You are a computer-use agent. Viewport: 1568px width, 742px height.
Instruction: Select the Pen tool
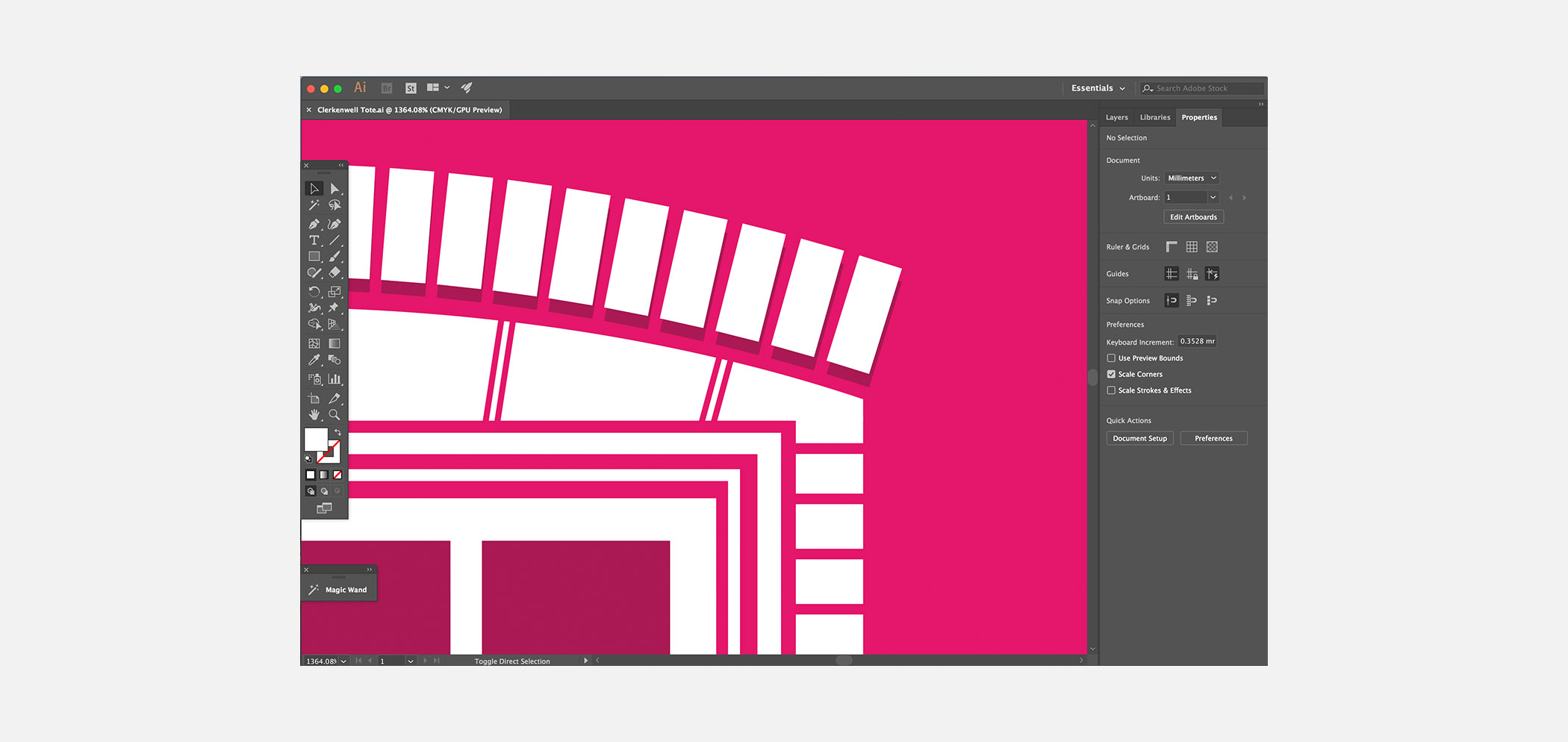pos(314,224)
